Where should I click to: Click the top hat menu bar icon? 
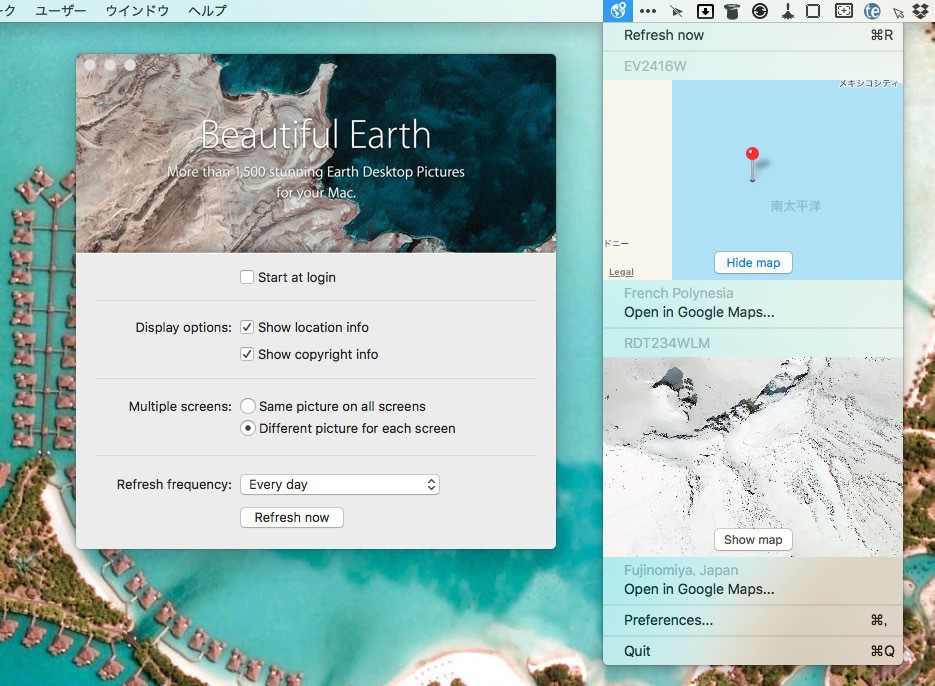(732, 11)
